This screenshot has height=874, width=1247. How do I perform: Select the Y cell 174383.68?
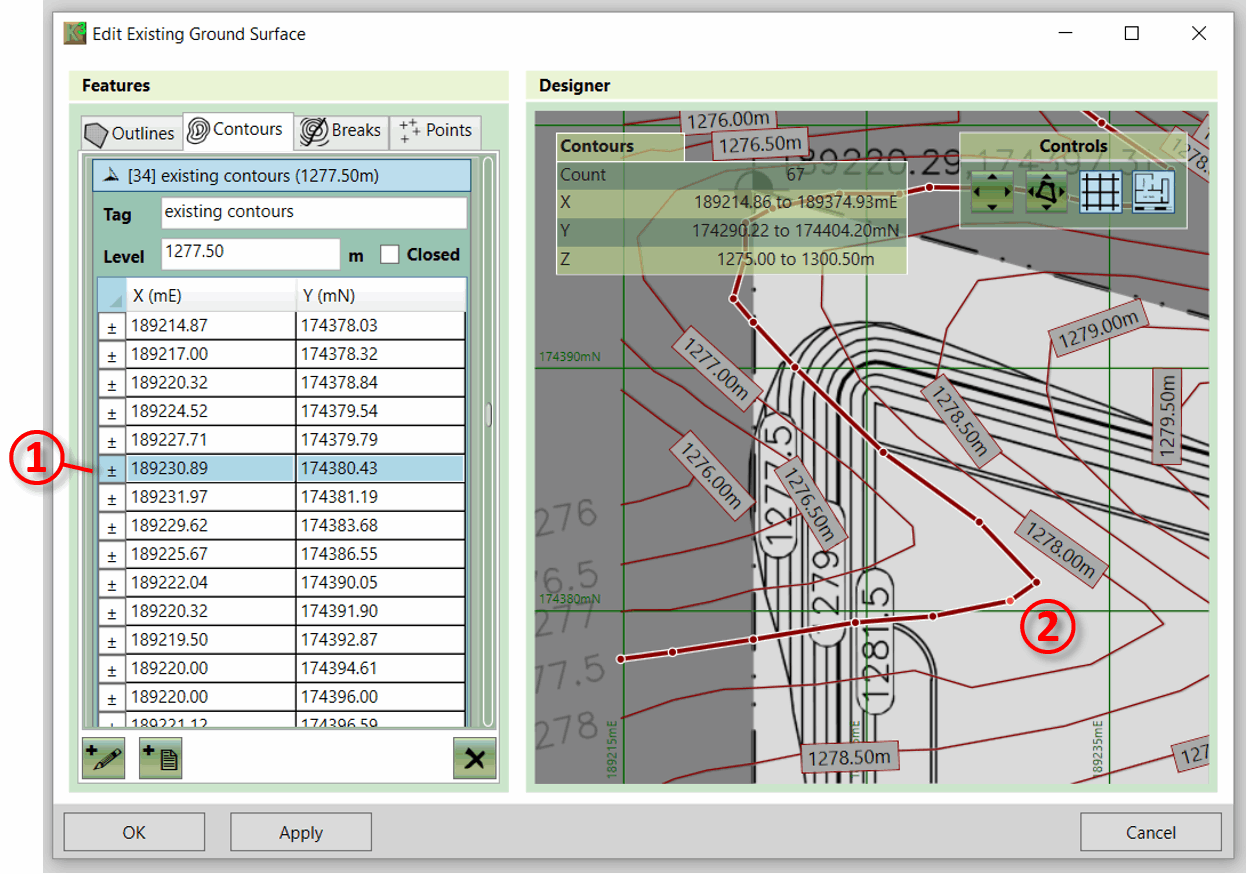coord(381,526)
